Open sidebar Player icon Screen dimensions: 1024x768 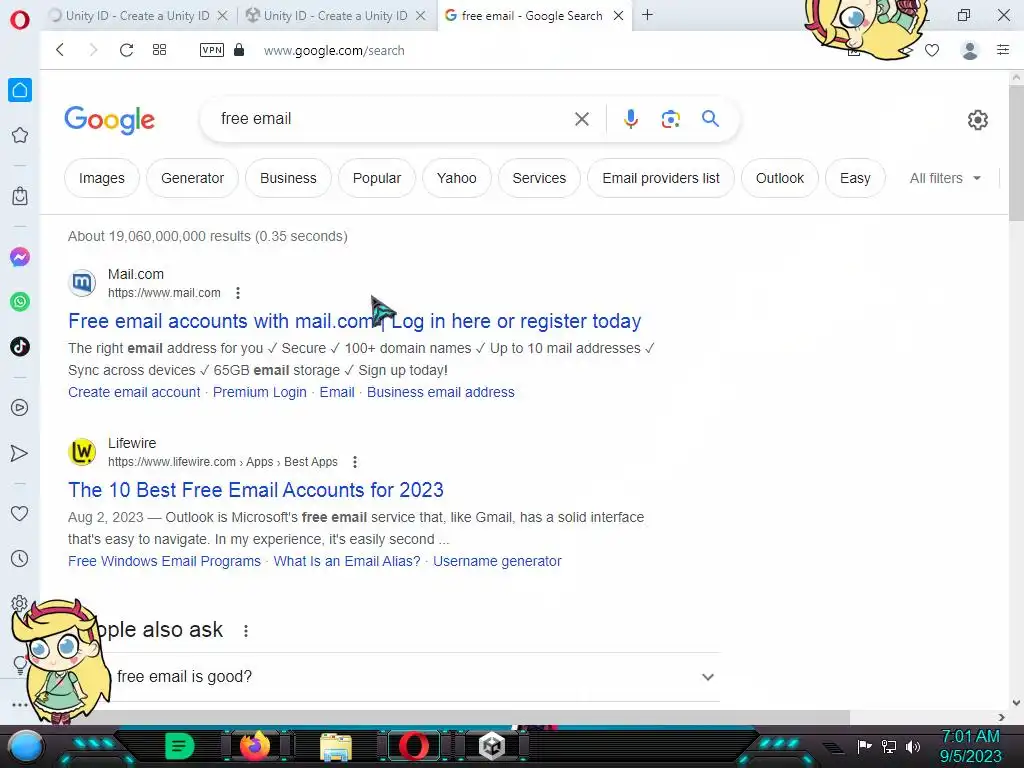click(20, 408)
